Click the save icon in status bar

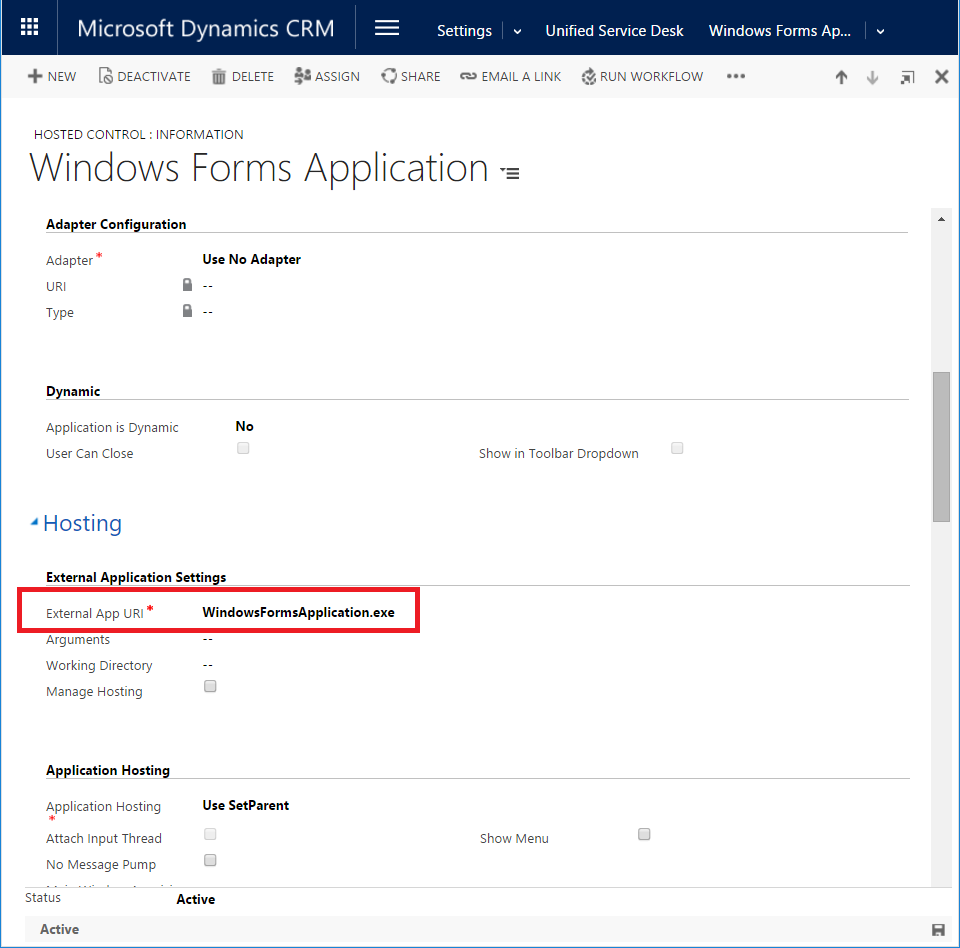(938, 930)
